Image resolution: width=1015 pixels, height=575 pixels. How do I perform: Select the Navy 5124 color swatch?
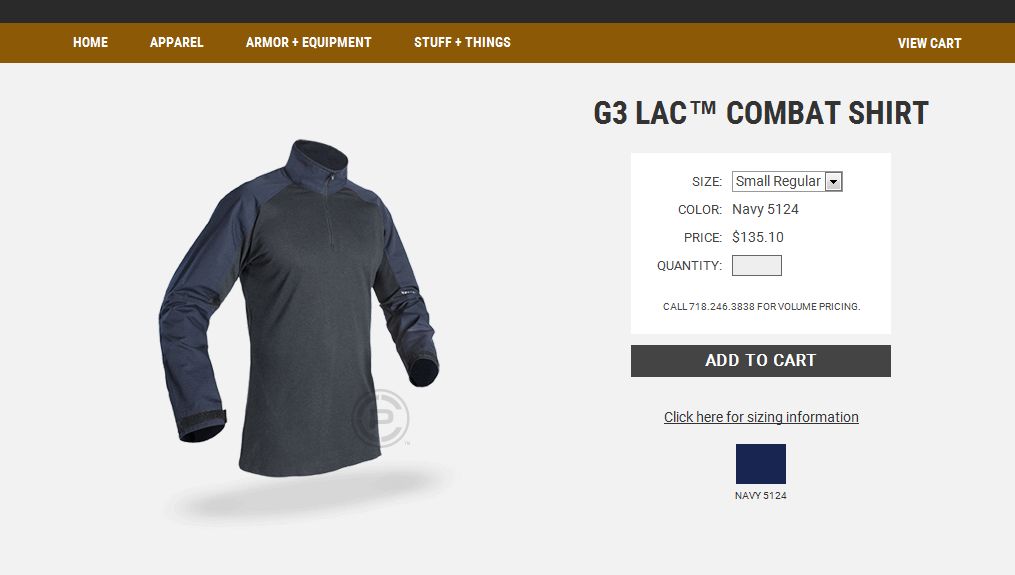coord(761,464)
